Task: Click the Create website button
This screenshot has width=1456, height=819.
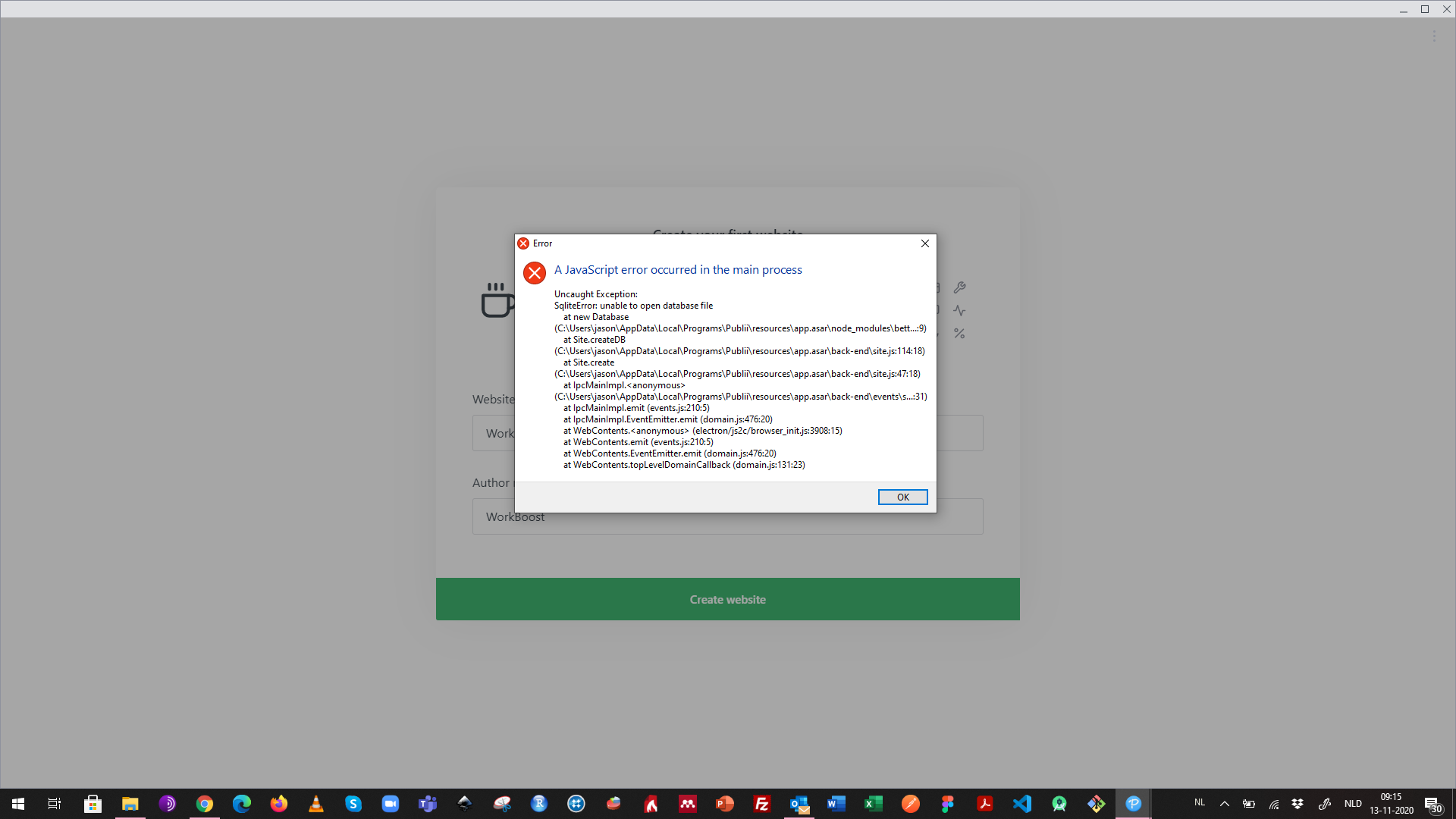Action: [x=727, y=599]
